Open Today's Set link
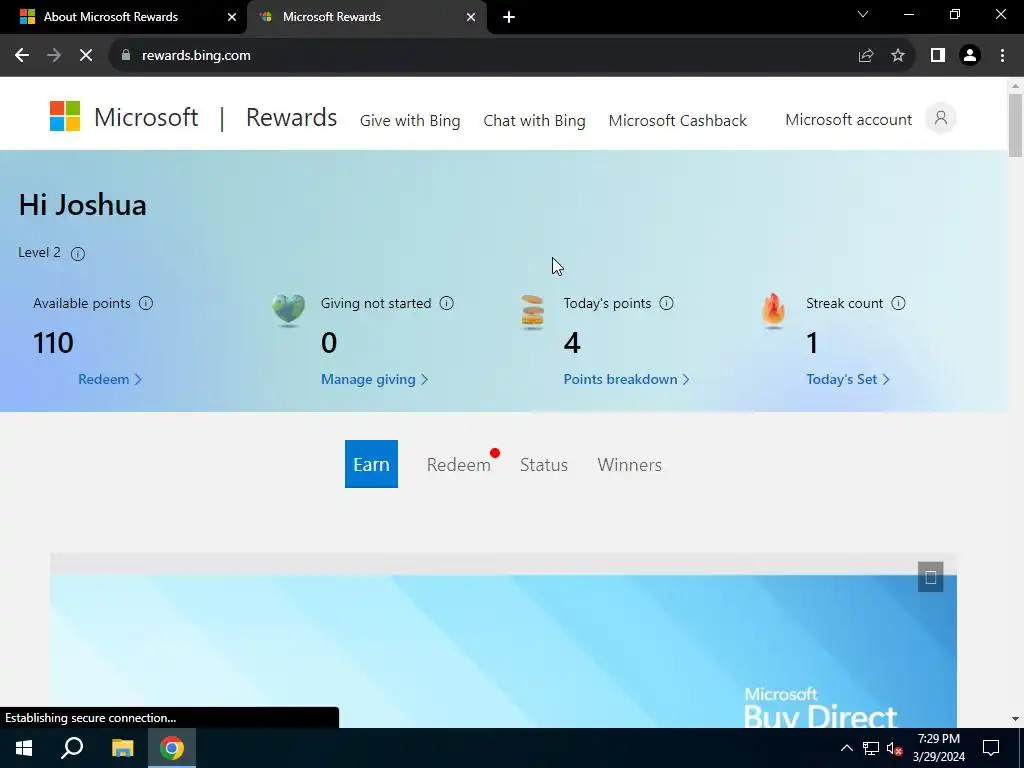The height and width of the screenshot is (768, 1024). [x=848, y=379]
